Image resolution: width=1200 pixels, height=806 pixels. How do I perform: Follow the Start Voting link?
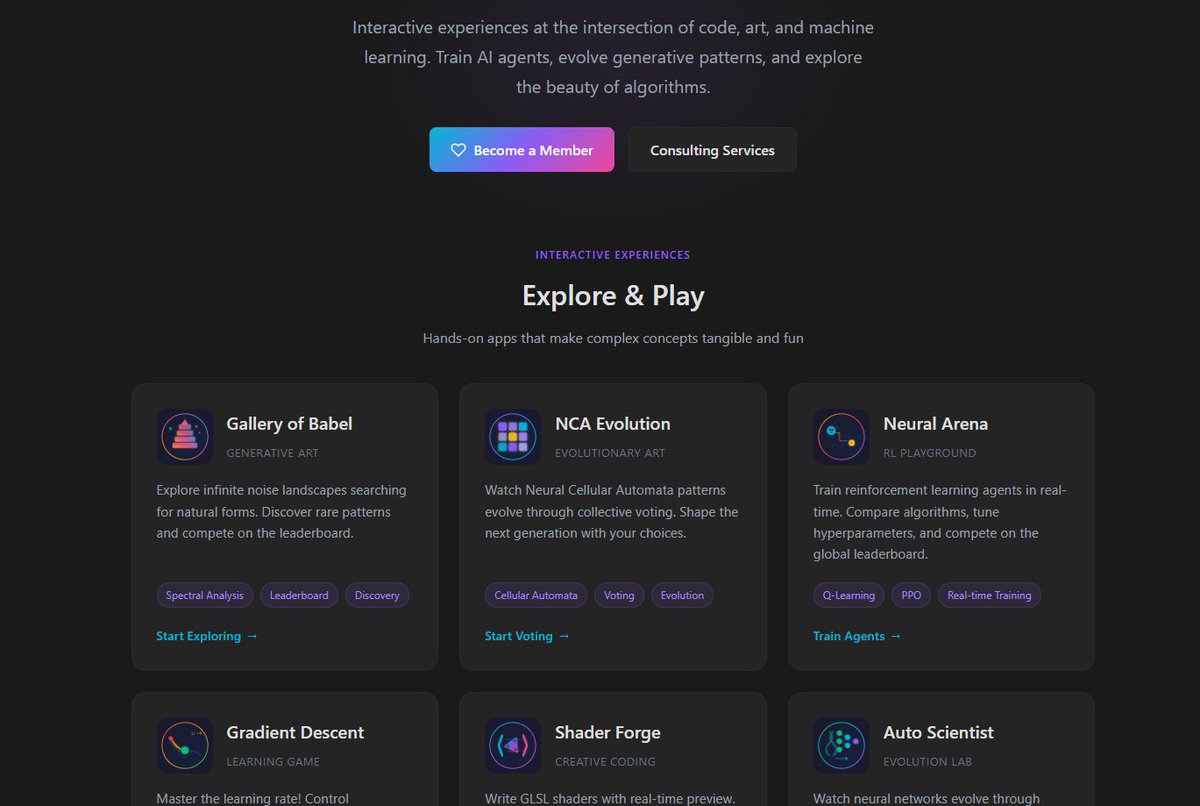pyautogui.click(x=527, y=636)
